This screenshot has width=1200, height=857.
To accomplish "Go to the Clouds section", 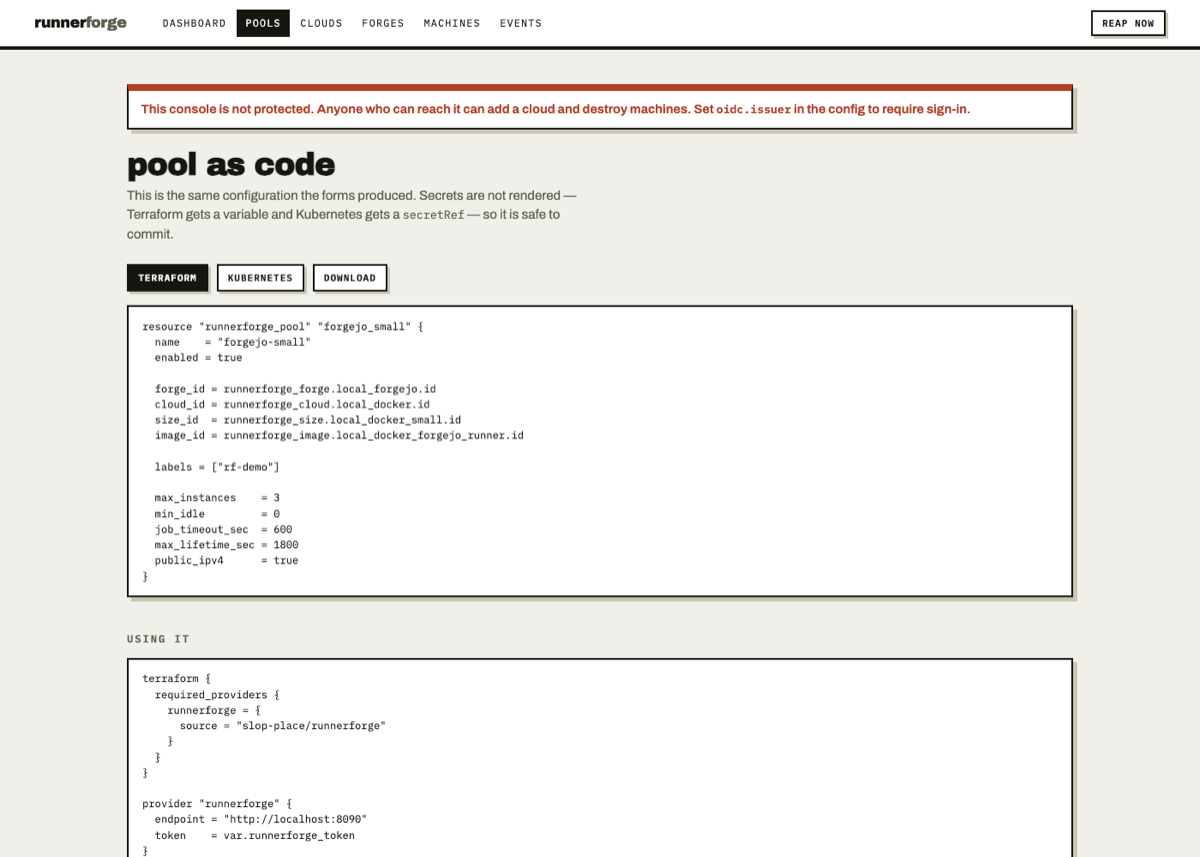I will pyautogui.click(x=321, y=23).
